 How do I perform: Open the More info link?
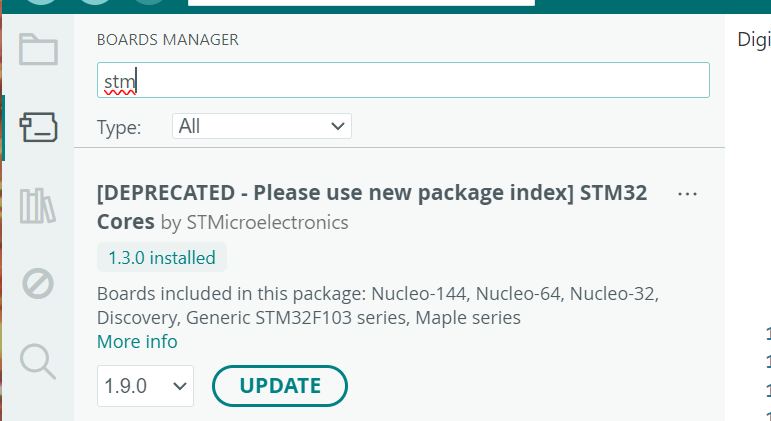point(137,342)
